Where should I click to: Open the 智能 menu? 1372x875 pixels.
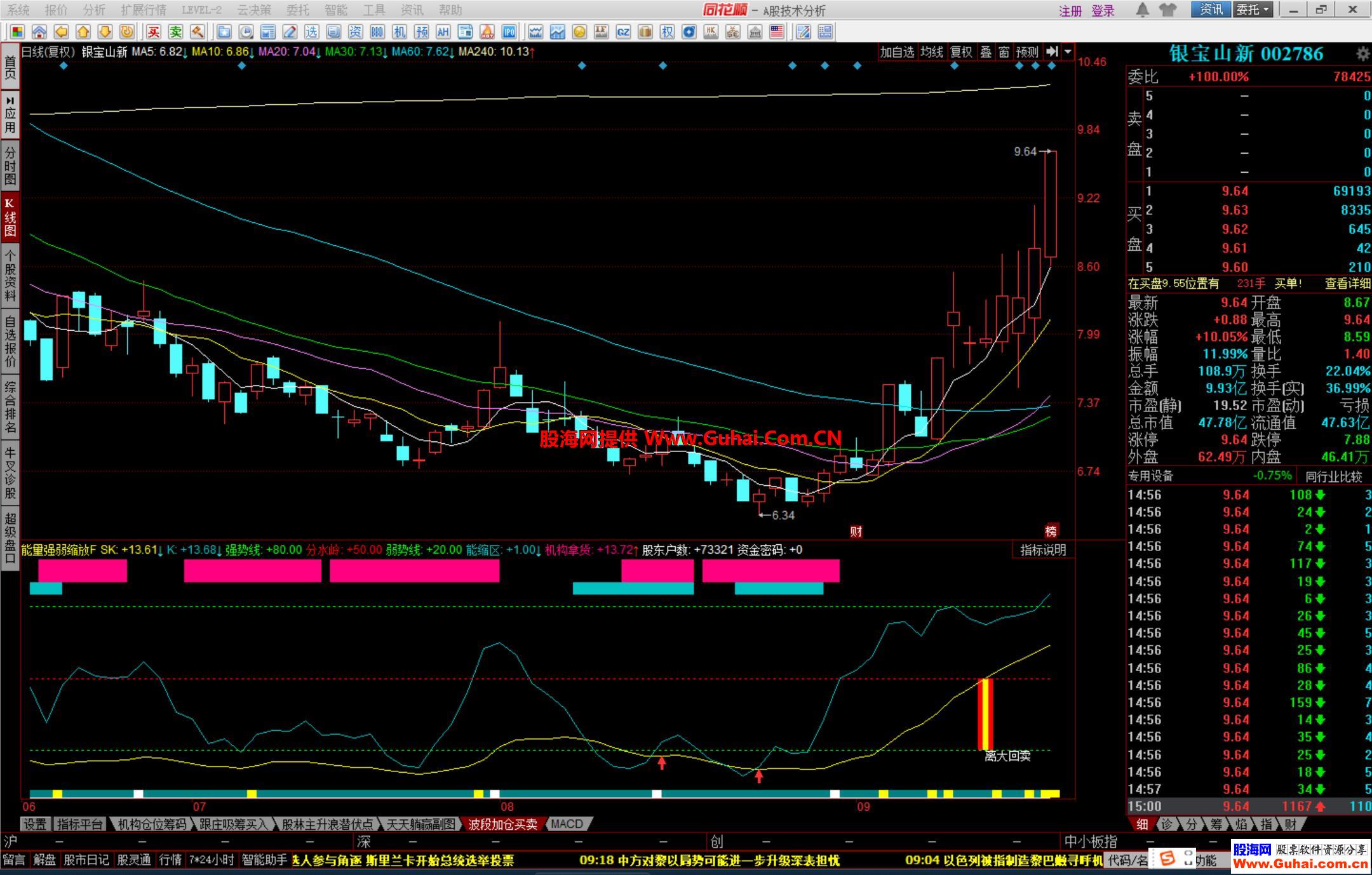336,10
